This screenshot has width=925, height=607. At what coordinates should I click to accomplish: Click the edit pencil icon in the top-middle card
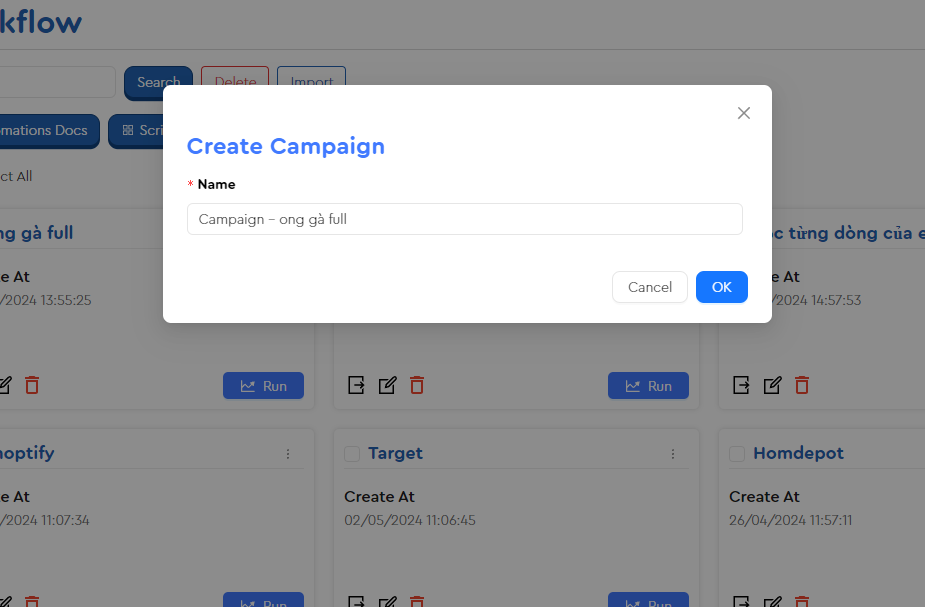click(x=387, y=385)
